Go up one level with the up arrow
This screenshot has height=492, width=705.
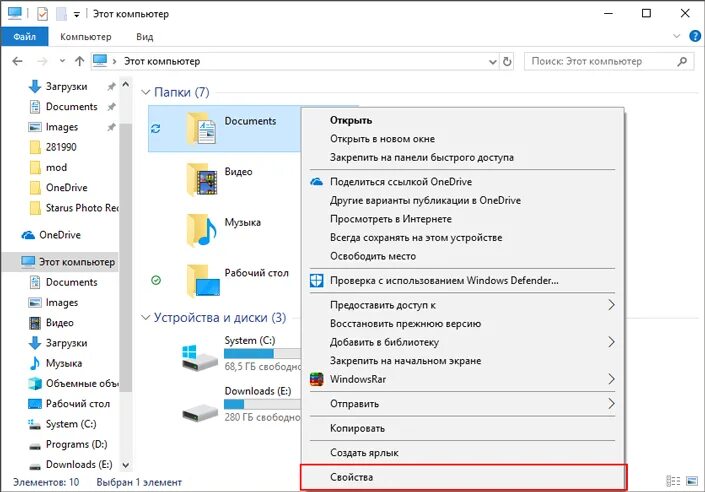coord(80,61)
